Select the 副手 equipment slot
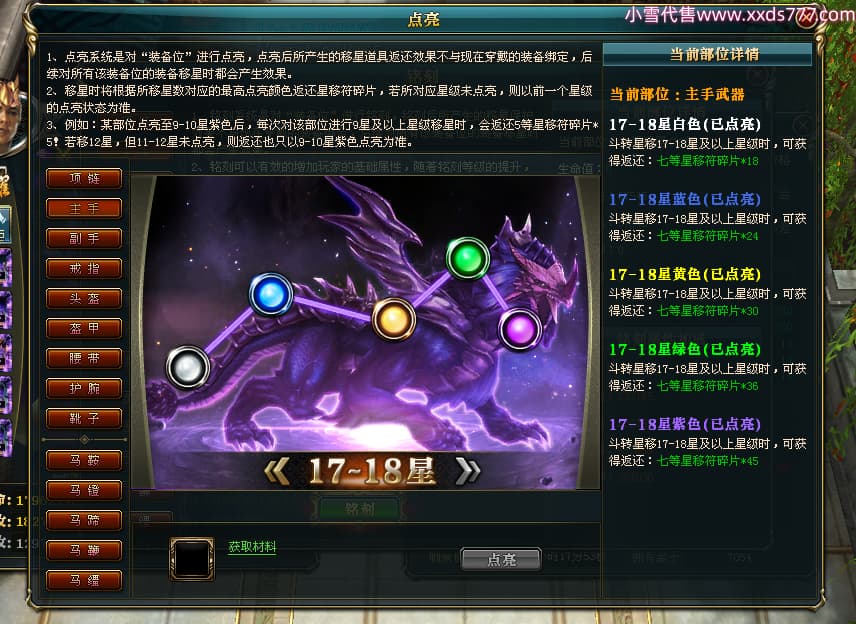856x624 pixels. point(84,238)
